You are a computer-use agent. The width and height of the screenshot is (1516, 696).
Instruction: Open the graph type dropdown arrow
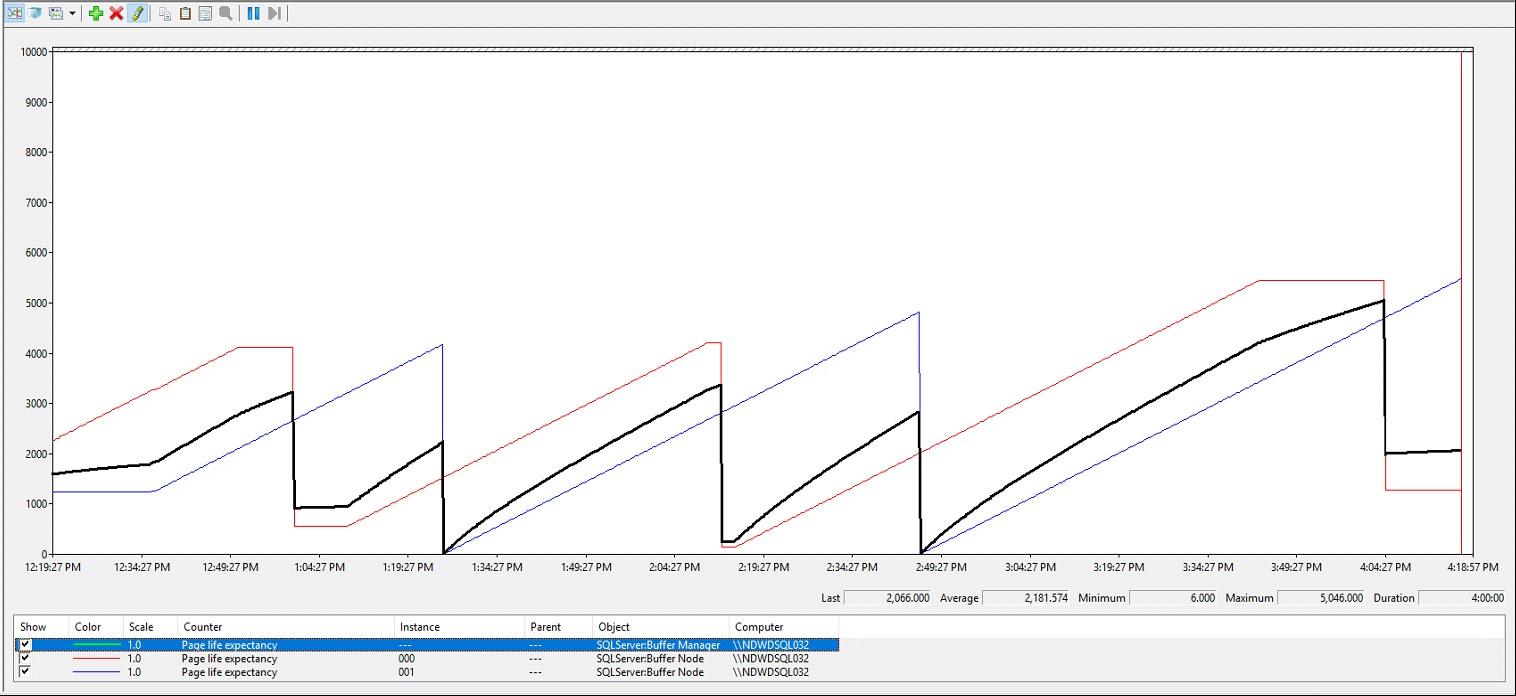point(72,13)
